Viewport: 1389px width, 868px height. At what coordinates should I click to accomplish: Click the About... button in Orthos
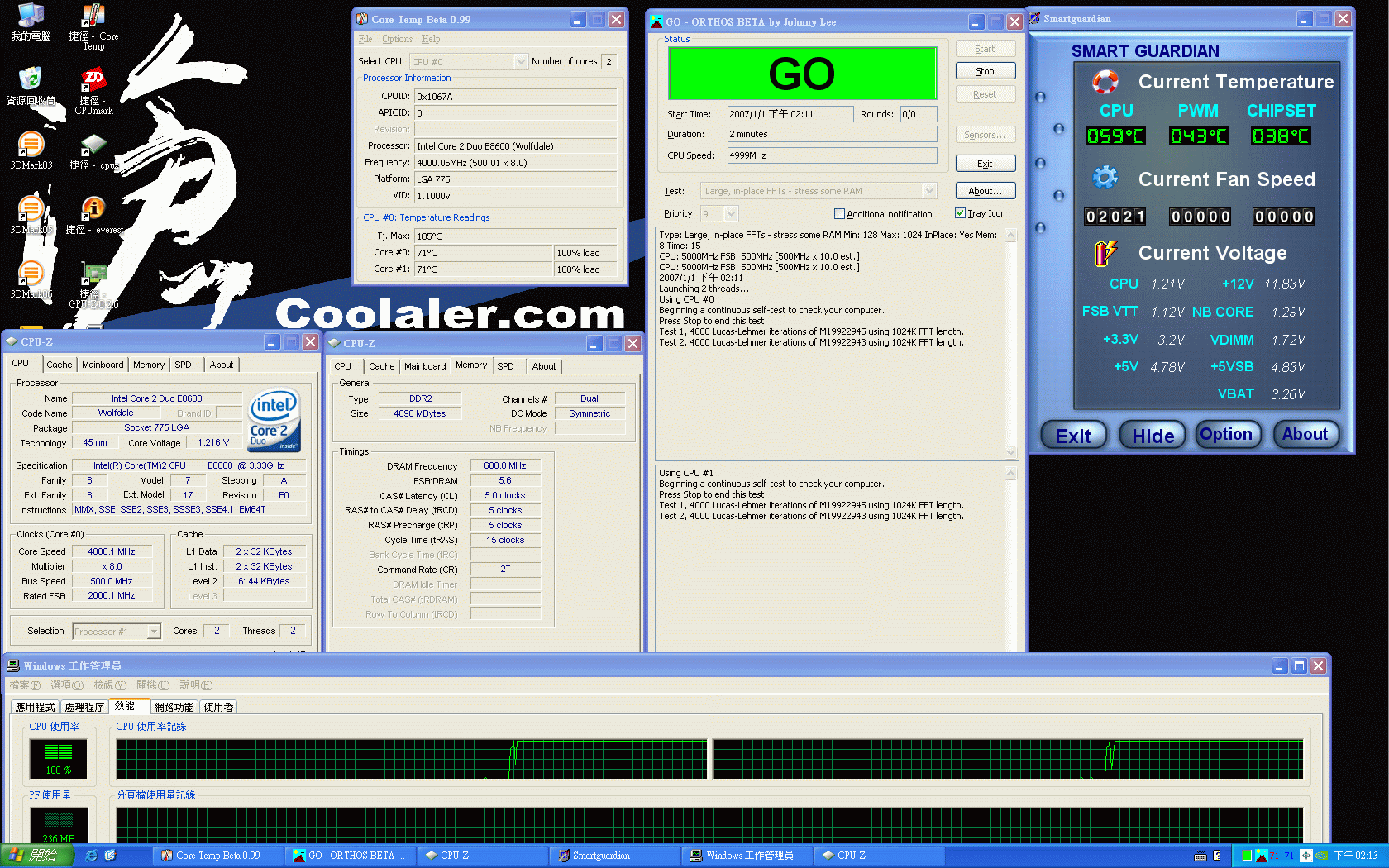coord(985,191)
